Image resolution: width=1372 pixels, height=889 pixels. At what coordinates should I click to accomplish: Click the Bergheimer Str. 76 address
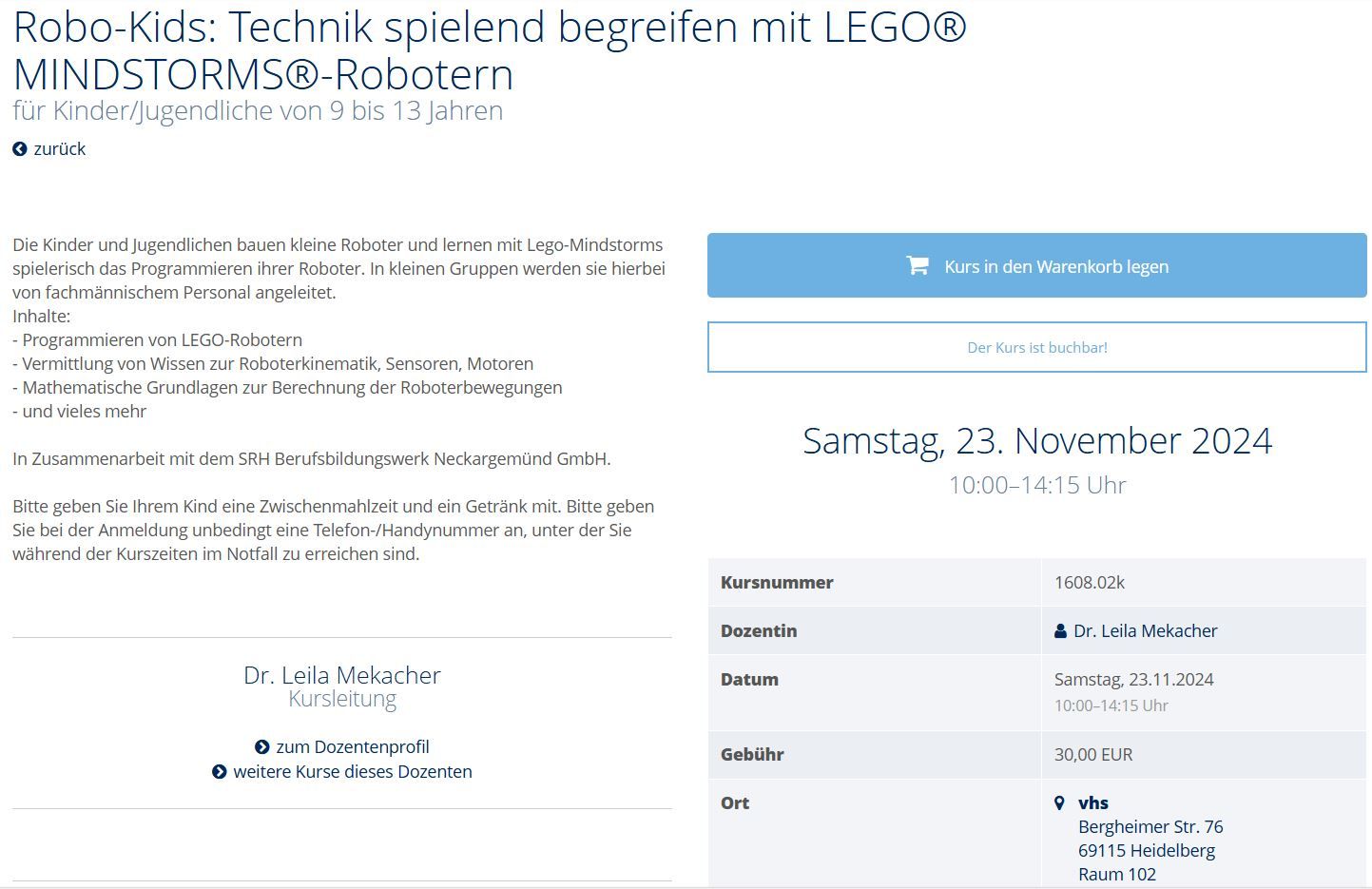pyautogui.click(x=1150, y=827)
